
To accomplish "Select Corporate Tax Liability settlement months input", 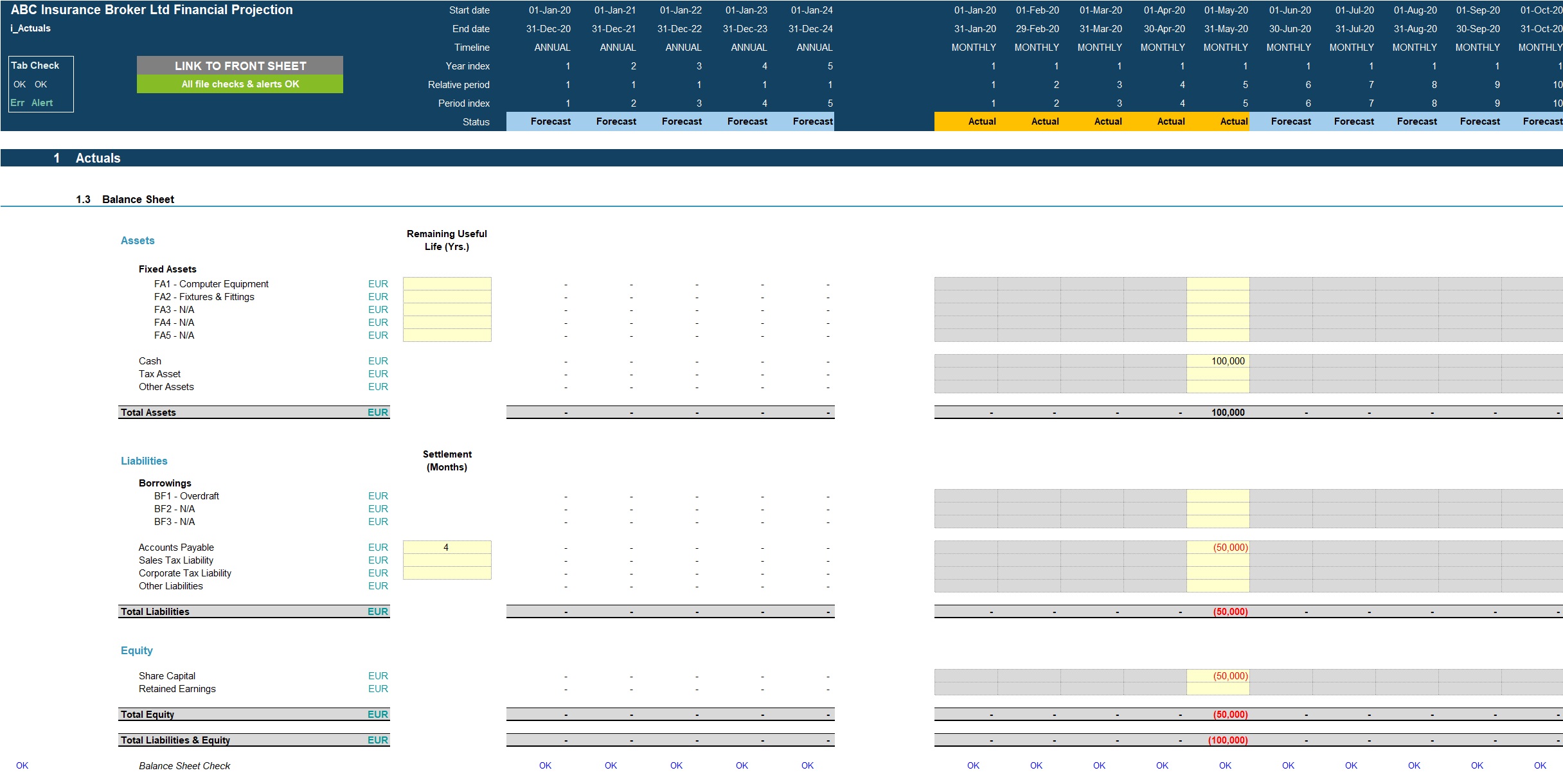I will point(447,573).
